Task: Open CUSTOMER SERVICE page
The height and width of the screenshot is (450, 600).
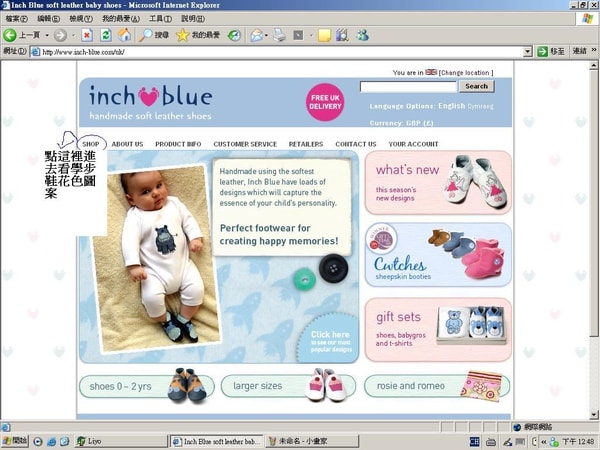Action: pos(245,144)
